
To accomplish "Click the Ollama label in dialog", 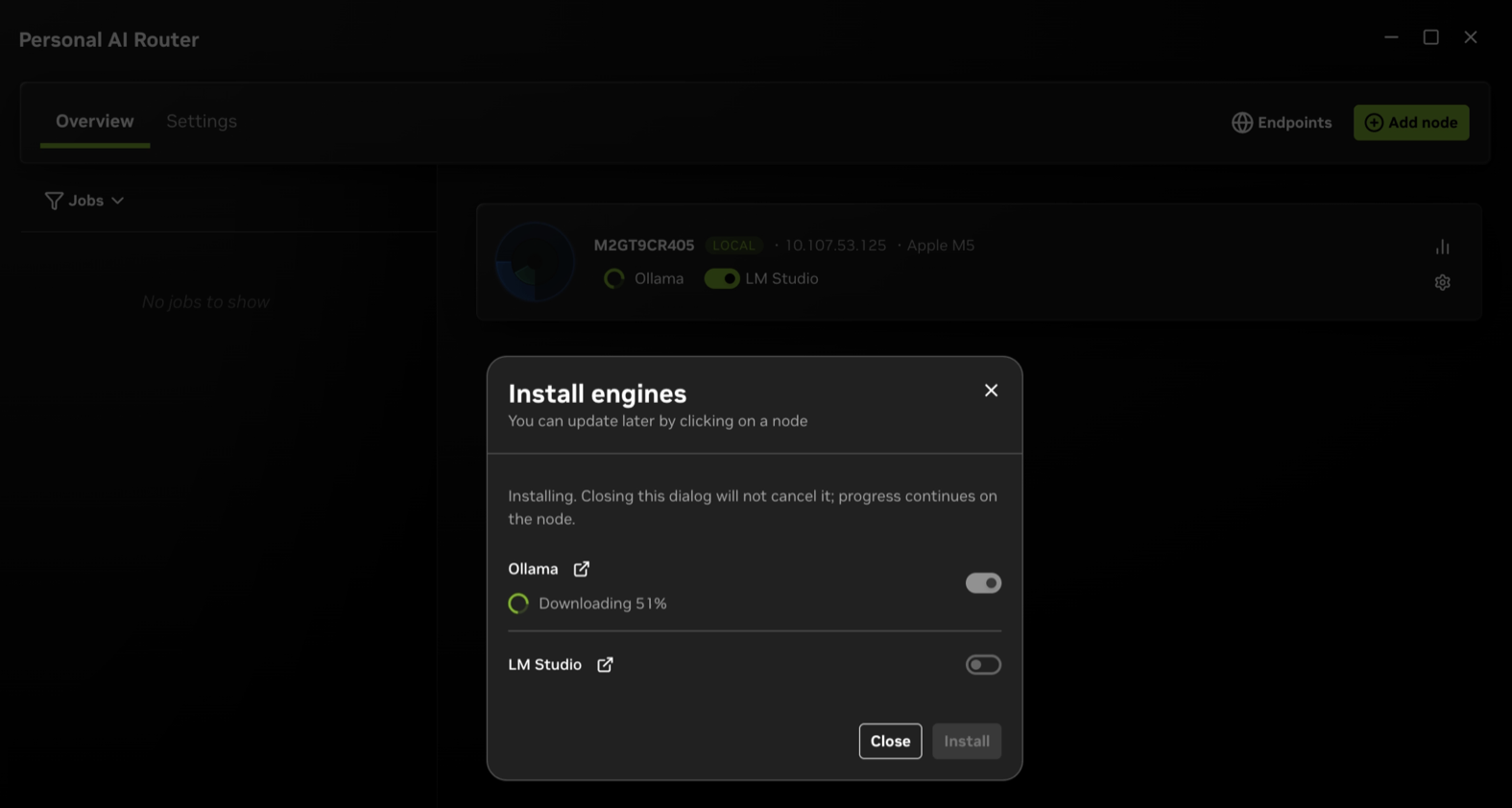I will (x=533, y=569).
